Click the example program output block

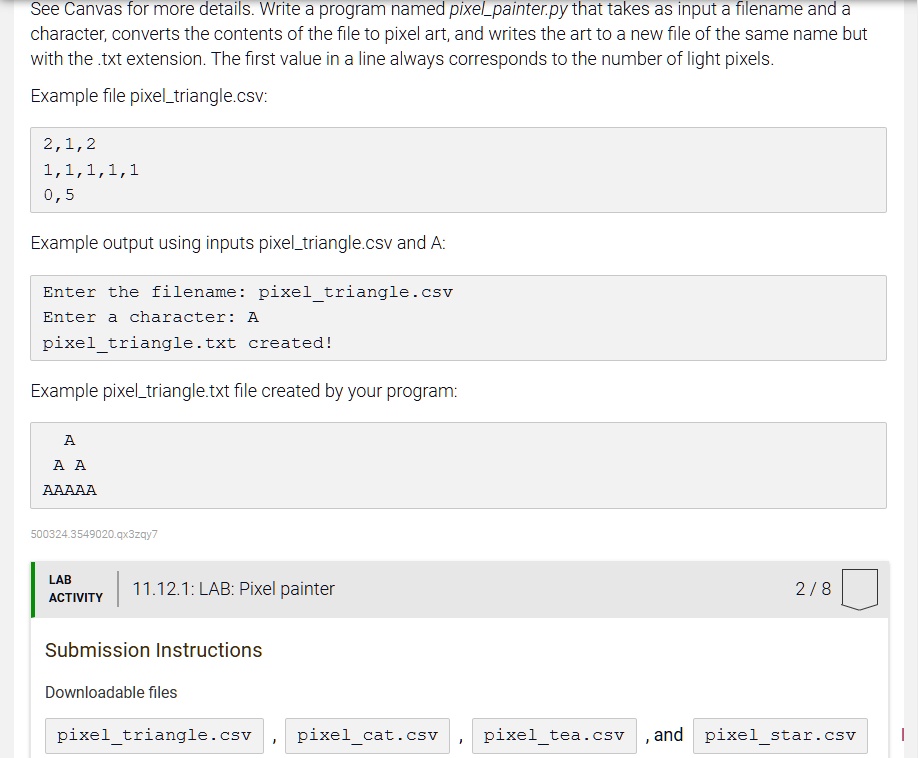click(x=457, y=317)
